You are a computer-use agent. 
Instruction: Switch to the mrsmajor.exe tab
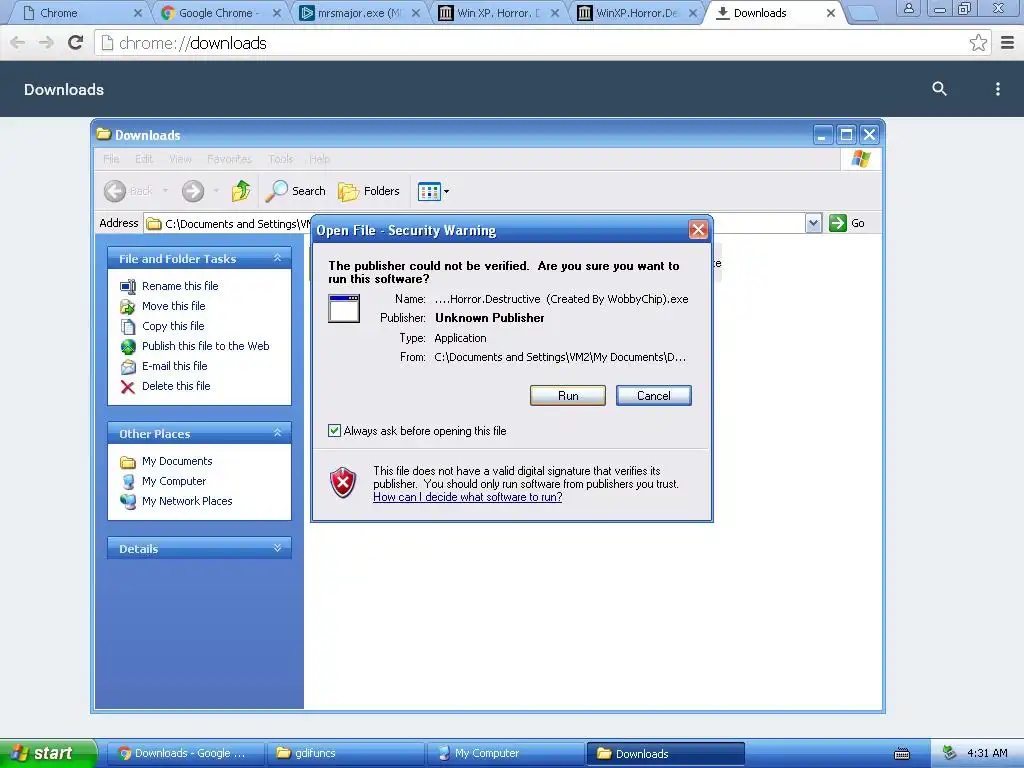pyautogui.click(x=357, y=12)
